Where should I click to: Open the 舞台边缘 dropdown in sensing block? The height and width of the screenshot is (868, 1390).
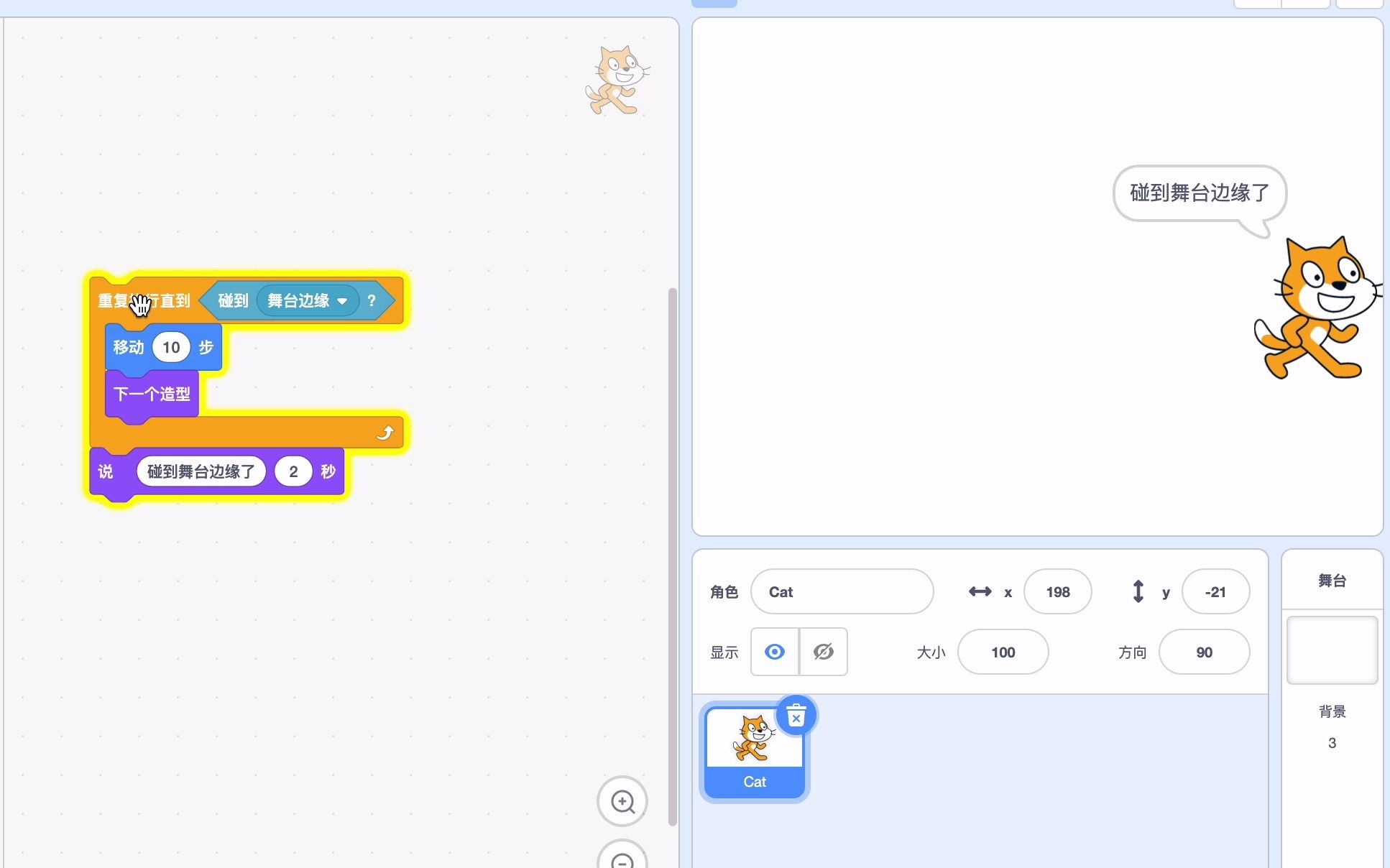pyautogui.click(x=308, y=300)
